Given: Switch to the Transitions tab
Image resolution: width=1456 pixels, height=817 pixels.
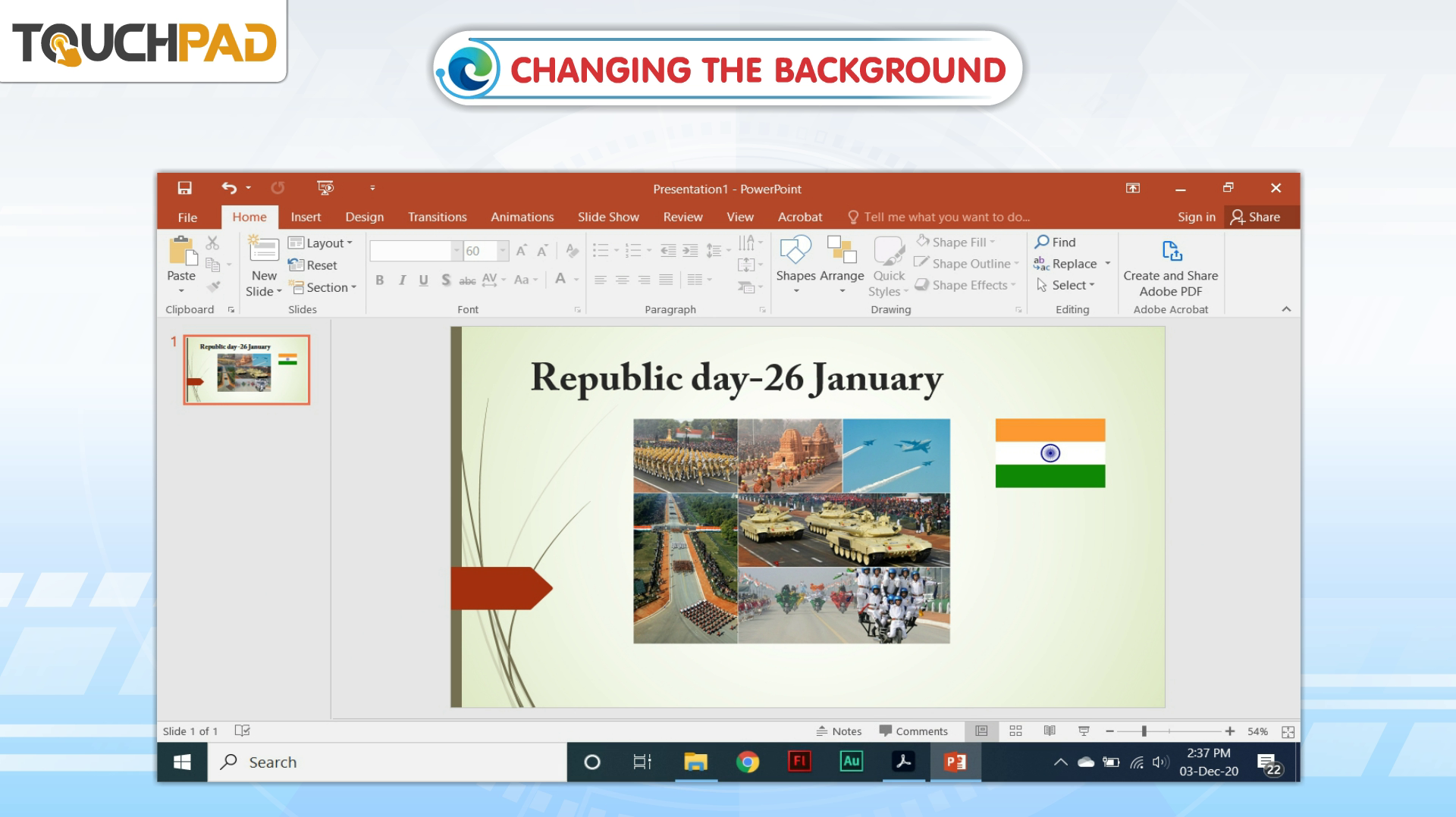Looking at the screenshot, I should 437,217.
